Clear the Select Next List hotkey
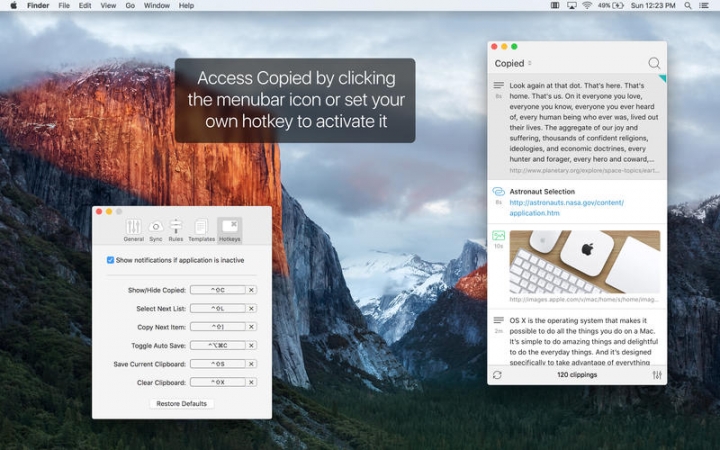The height and width of the screenshot is (450, 720). point(251,308)
